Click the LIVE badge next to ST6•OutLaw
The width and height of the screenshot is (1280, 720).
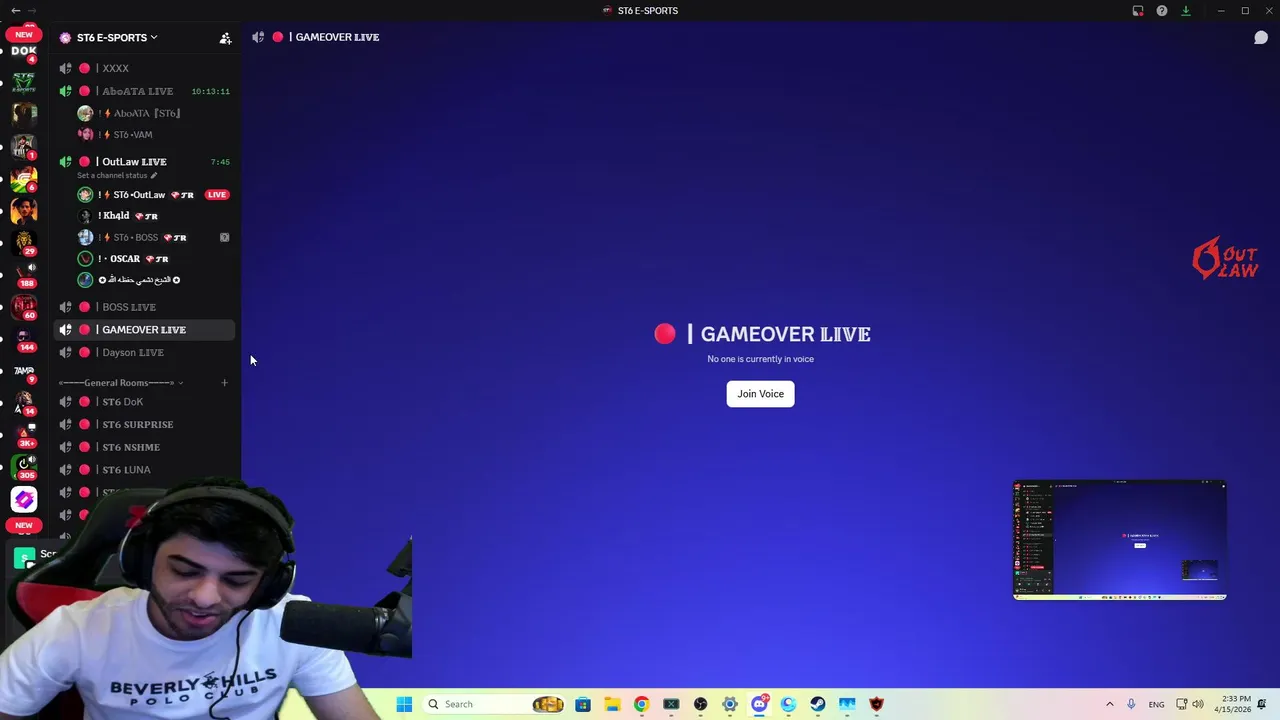[x=217, y=195]
